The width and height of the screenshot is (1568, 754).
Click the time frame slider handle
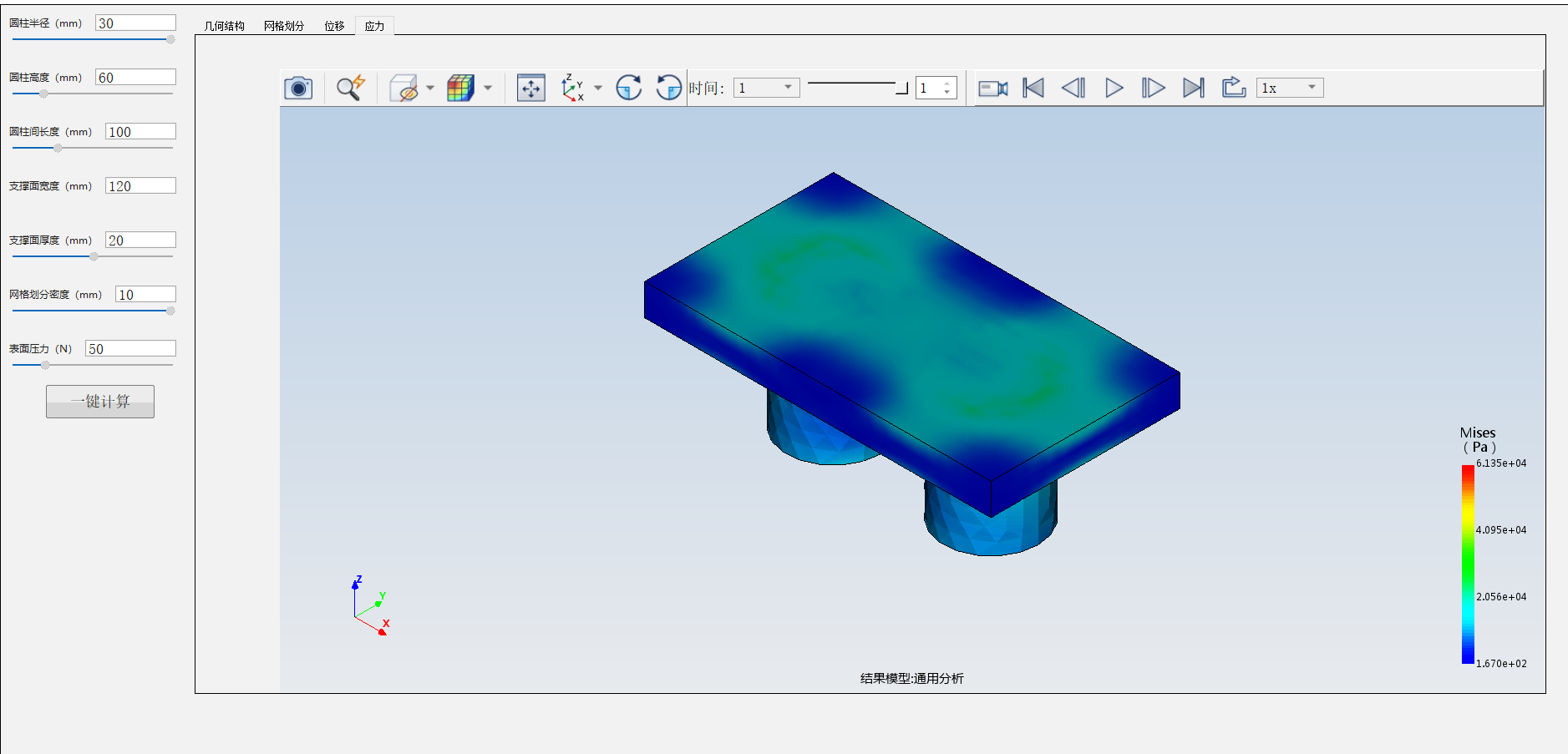point(902,89)
